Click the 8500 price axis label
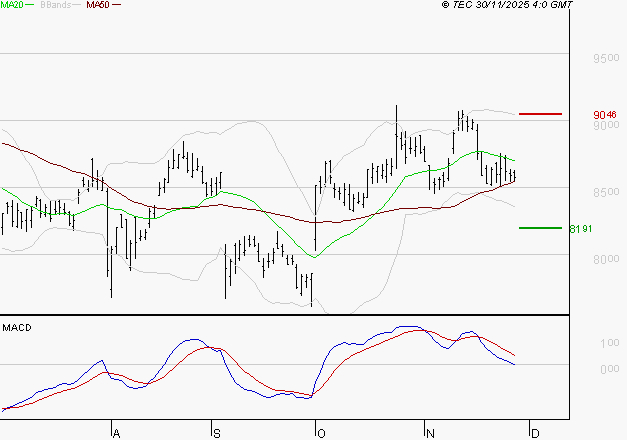The height and width of the screenshot is (440, 627). click(x=606, y=192)
